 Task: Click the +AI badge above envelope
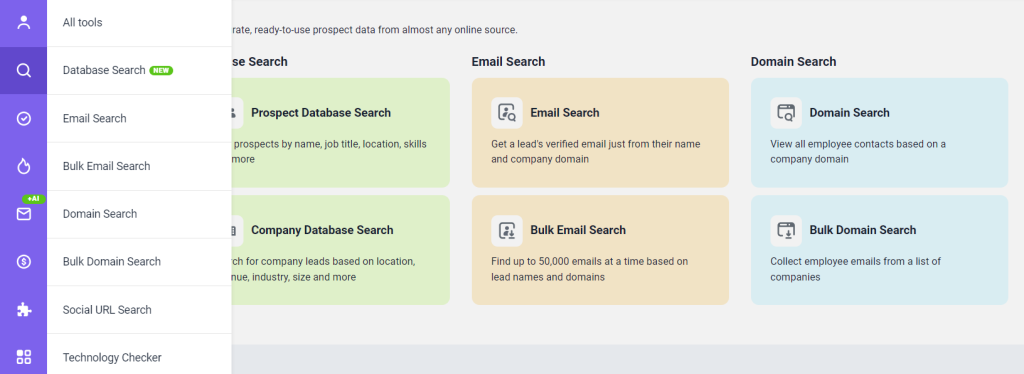pyautogui.click(x=34, y=198)
